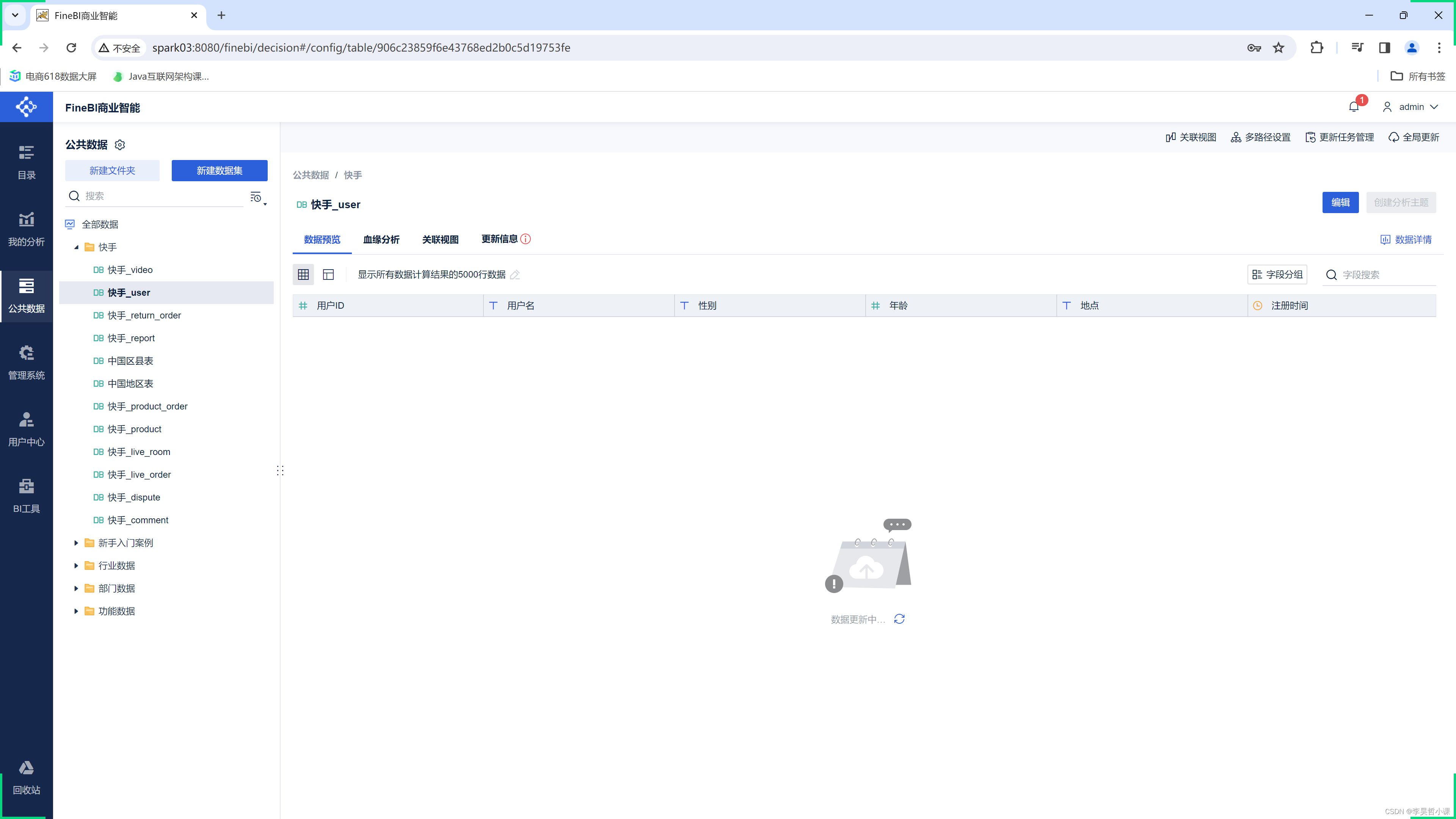Image resolution: width=1456 pixels, height=819 pixels.
Task: Open 关联视图 in the top toolbar
Action: (1191, 137)
